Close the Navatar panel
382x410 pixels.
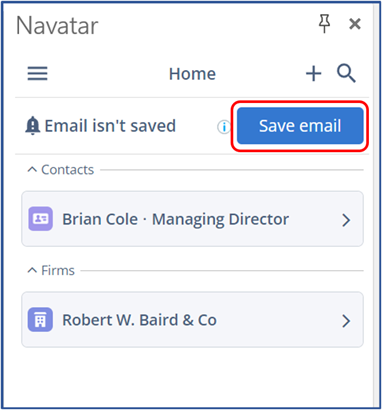coord(355,24)
